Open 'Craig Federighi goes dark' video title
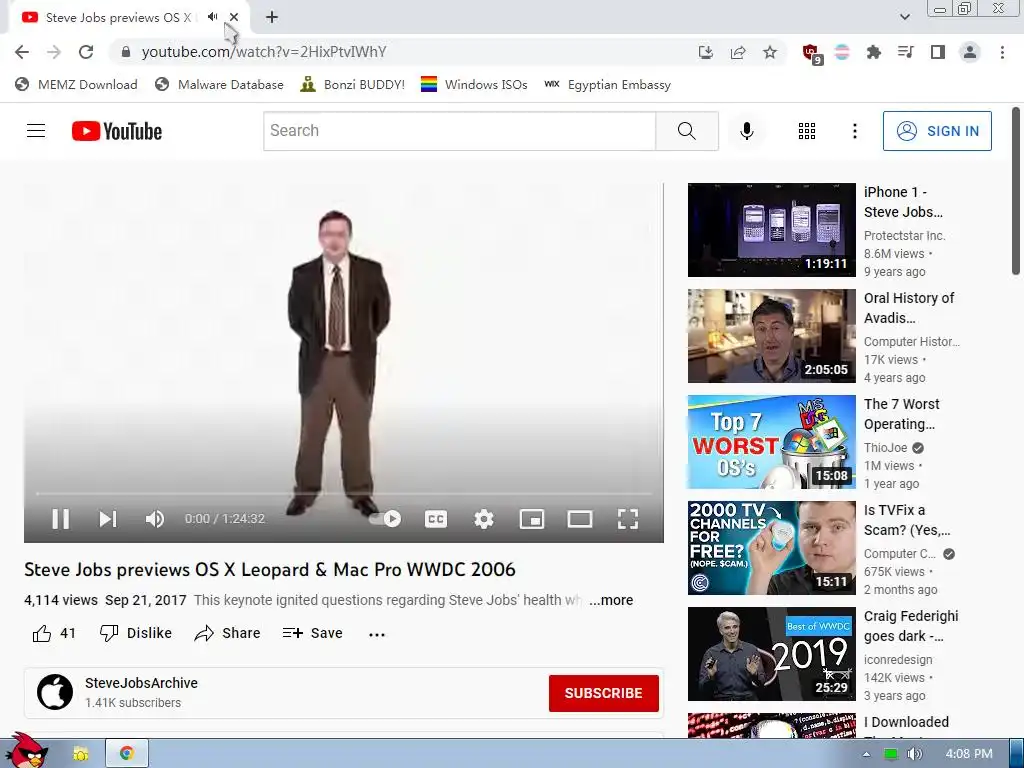Viewport: 1024px width, 768px height. click(911, 626)
